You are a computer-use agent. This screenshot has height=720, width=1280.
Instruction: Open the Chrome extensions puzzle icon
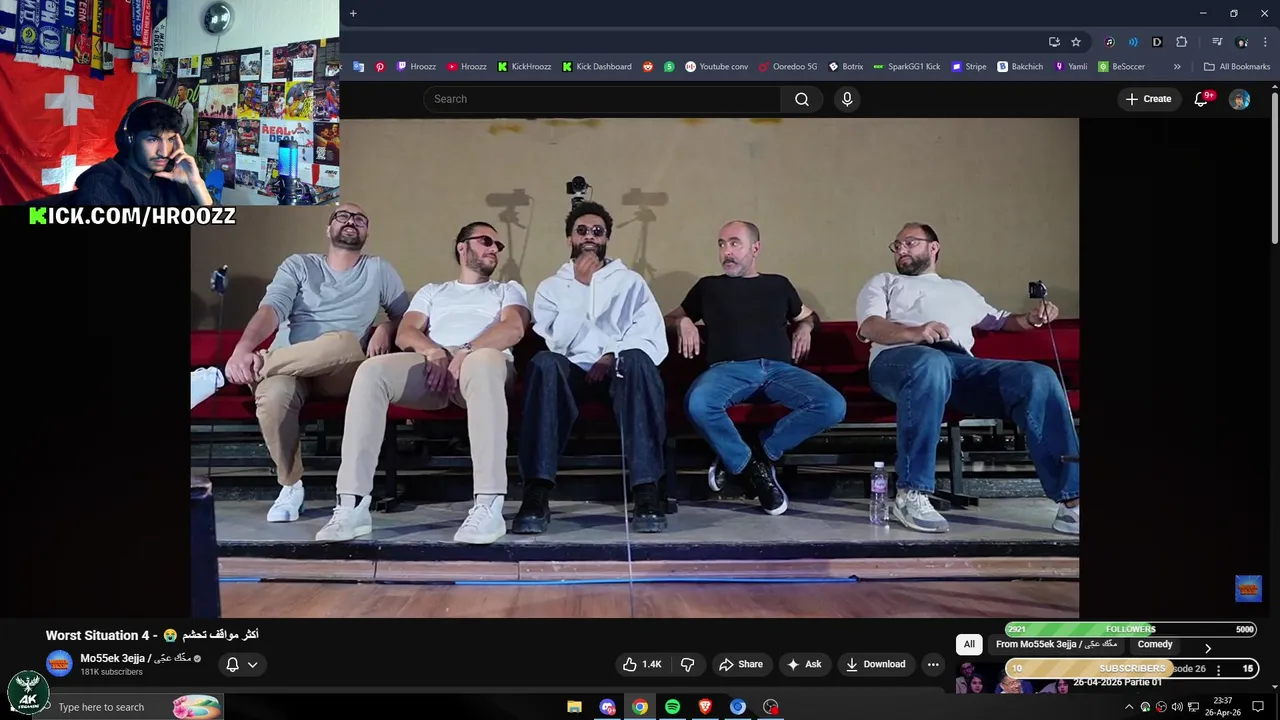(x=1181, y=42)
